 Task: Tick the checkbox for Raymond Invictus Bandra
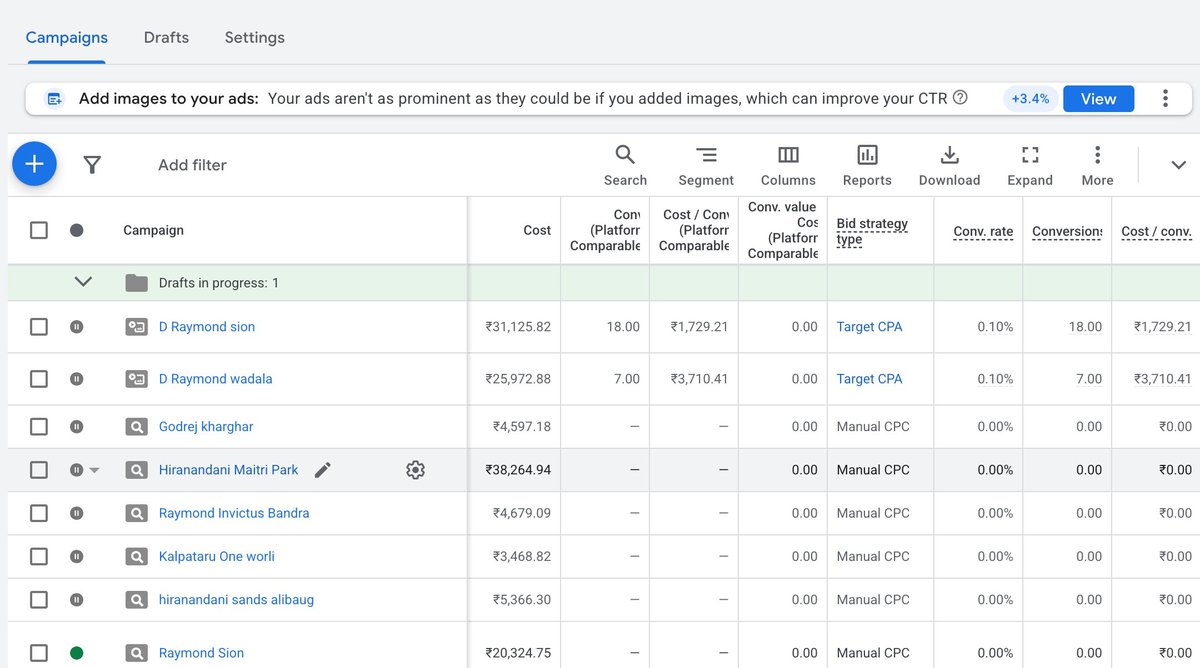pos(38,513)
